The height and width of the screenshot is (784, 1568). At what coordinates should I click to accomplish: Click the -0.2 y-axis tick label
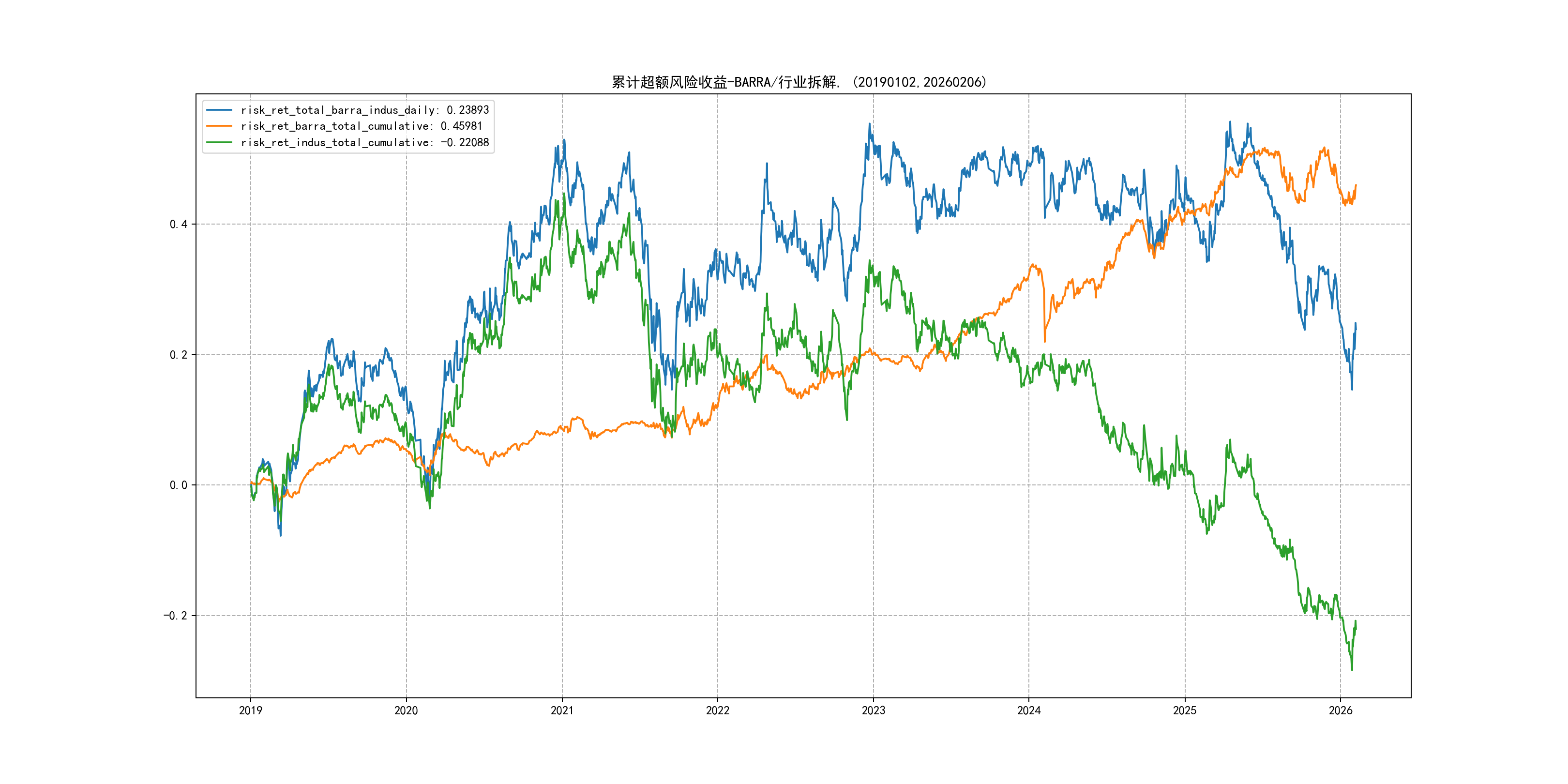(x=175, y=616)
